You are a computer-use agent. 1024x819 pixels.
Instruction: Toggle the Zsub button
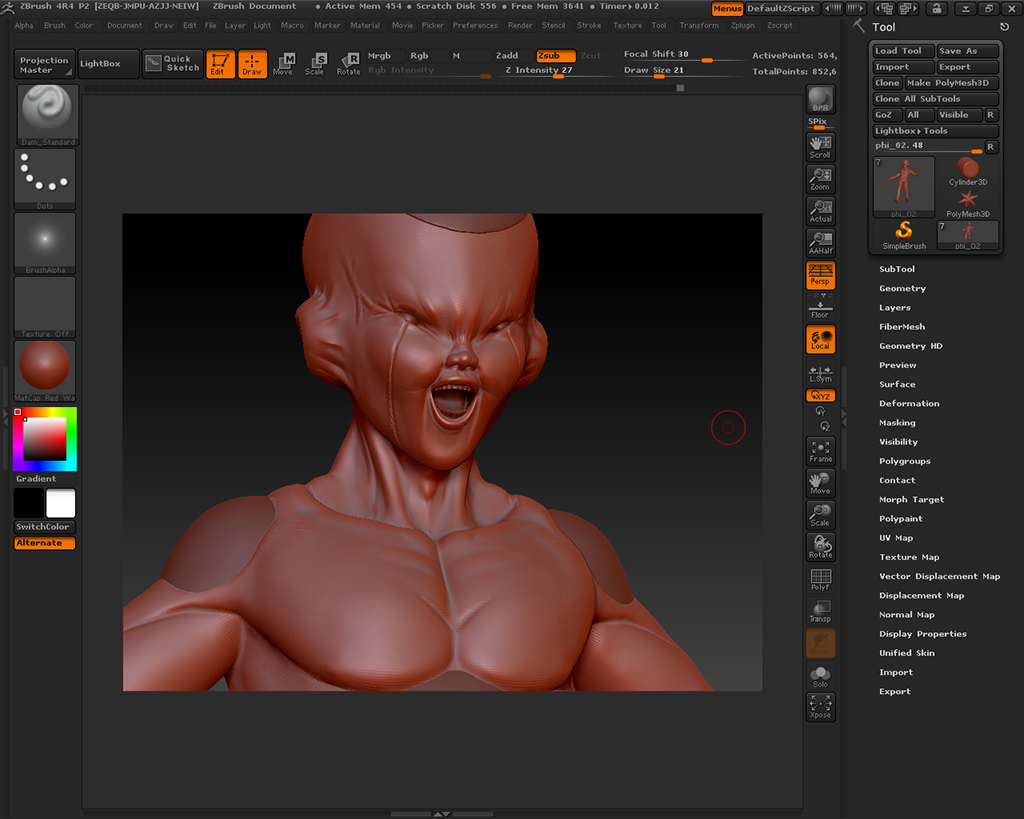pyautogui.click(x=555, y=56)
